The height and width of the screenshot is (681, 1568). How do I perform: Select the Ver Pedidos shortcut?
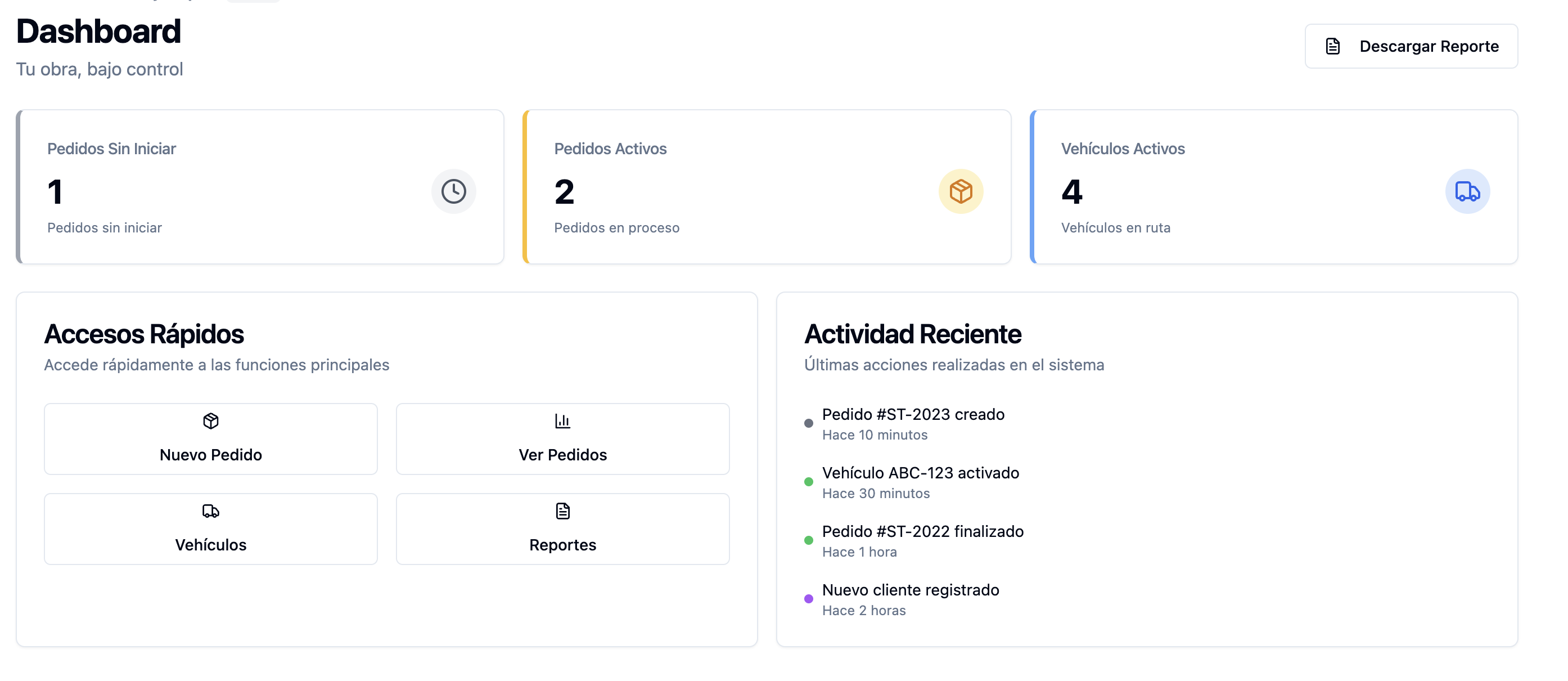point(562,438)
